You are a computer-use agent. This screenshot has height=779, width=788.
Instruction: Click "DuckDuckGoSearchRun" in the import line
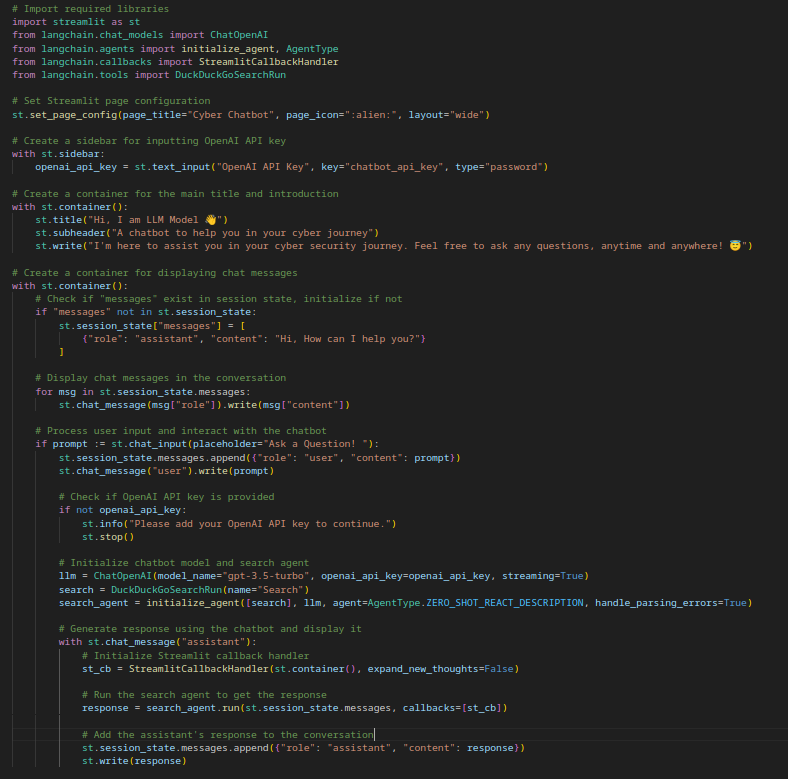[230, 75]
